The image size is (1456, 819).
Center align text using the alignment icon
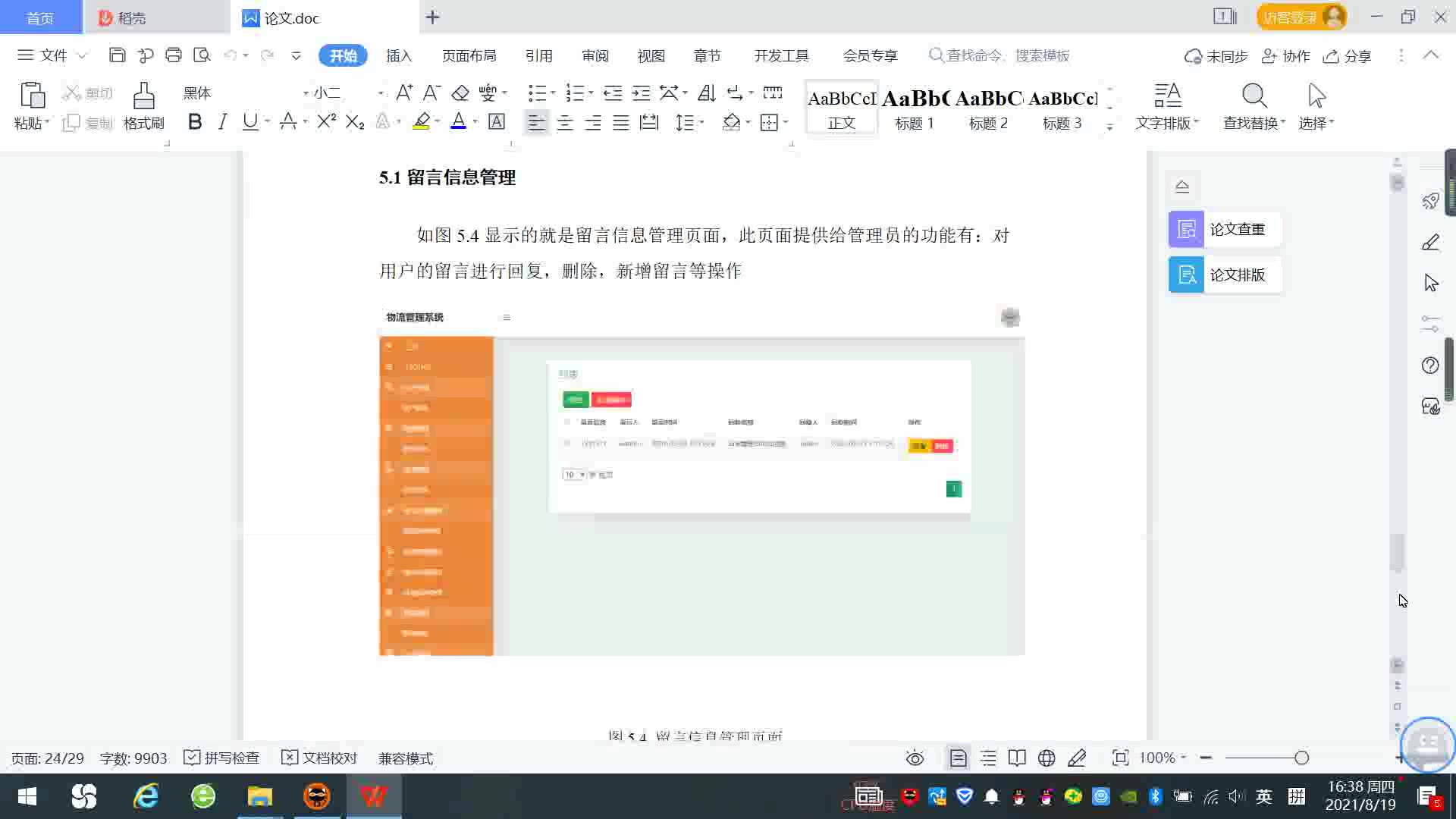click(x=565, y=123)
